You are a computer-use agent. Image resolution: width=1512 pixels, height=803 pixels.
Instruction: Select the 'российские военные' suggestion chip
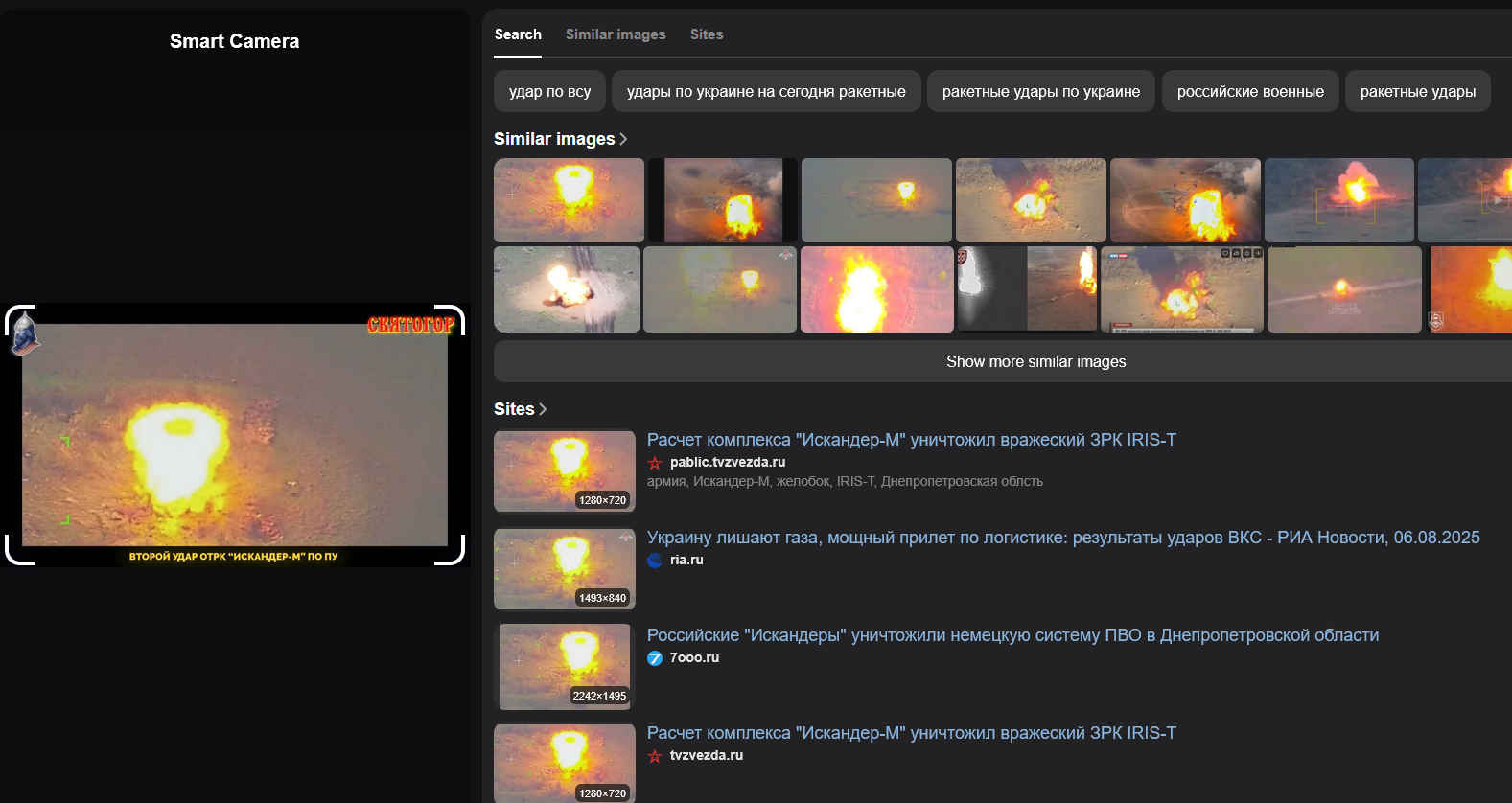[1250, 91]
